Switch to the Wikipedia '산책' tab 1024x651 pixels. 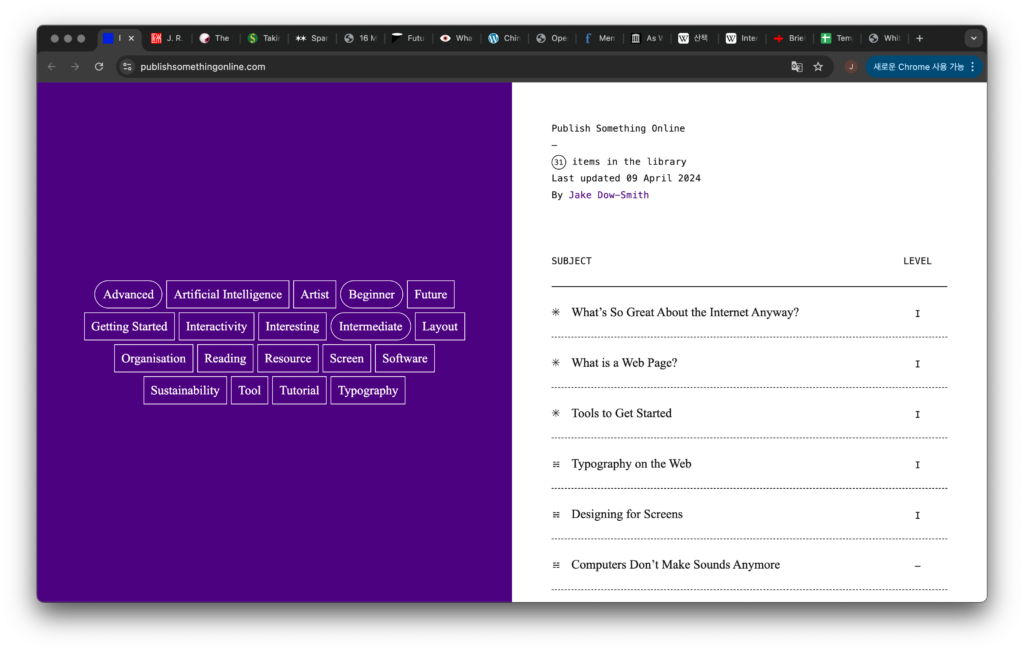click(694, 38)
